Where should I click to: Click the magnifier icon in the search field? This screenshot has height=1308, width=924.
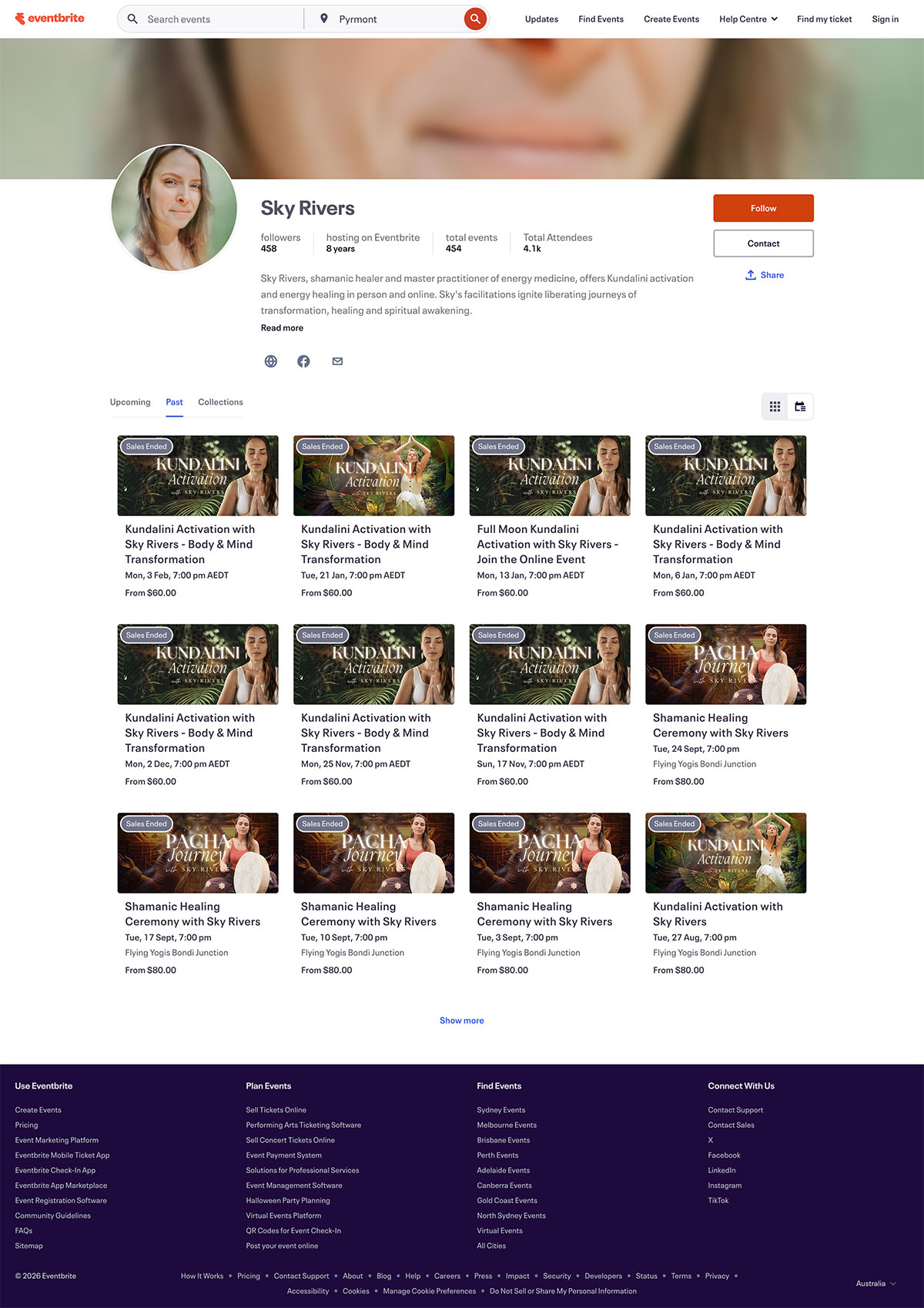132,18
